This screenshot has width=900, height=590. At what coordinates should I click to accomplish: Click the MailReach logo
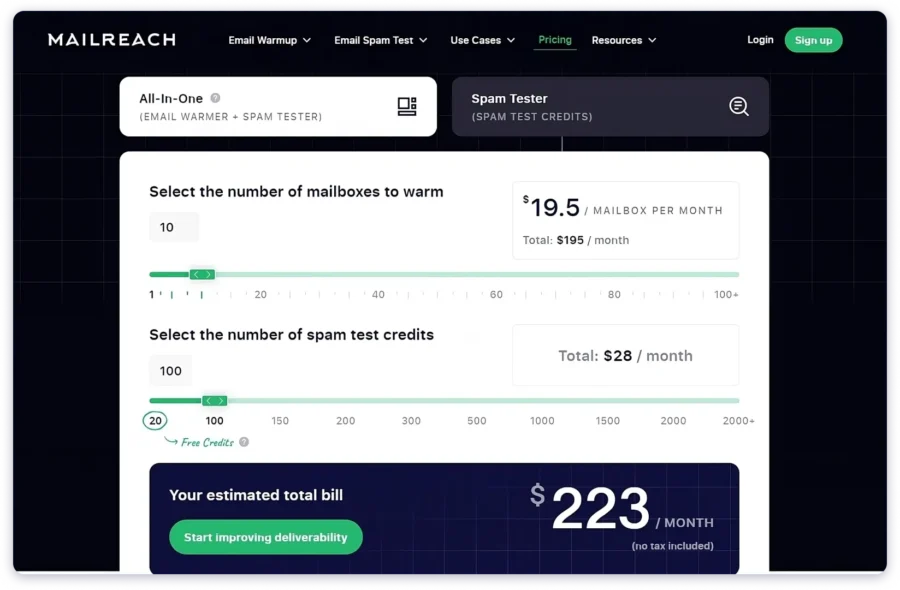(112, 40)
